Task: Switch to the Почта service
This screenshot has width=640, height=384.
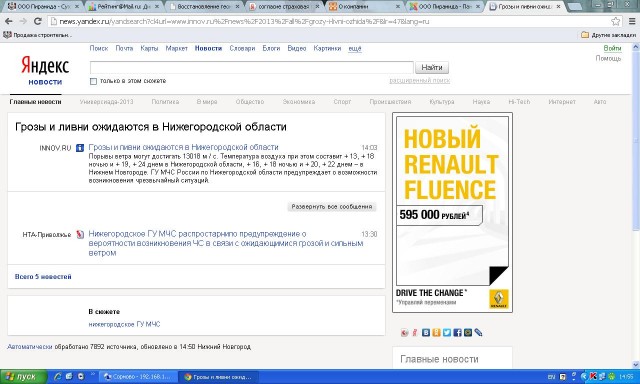Action: [124, 48]
